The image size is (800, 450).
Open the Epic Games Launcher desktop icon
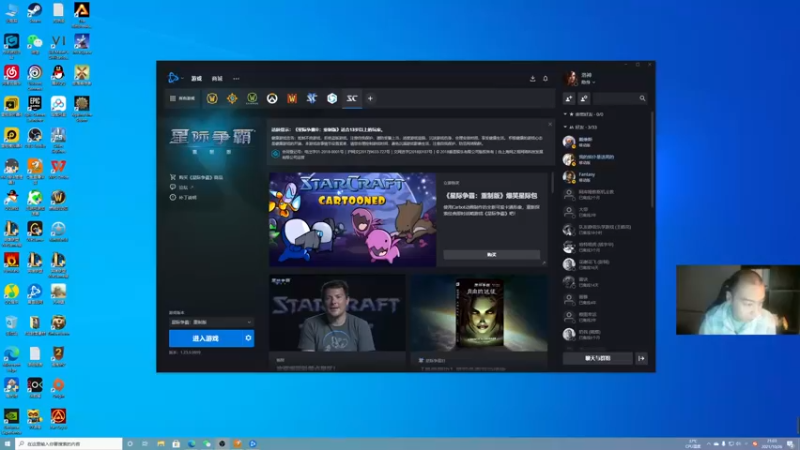point(35,108)
